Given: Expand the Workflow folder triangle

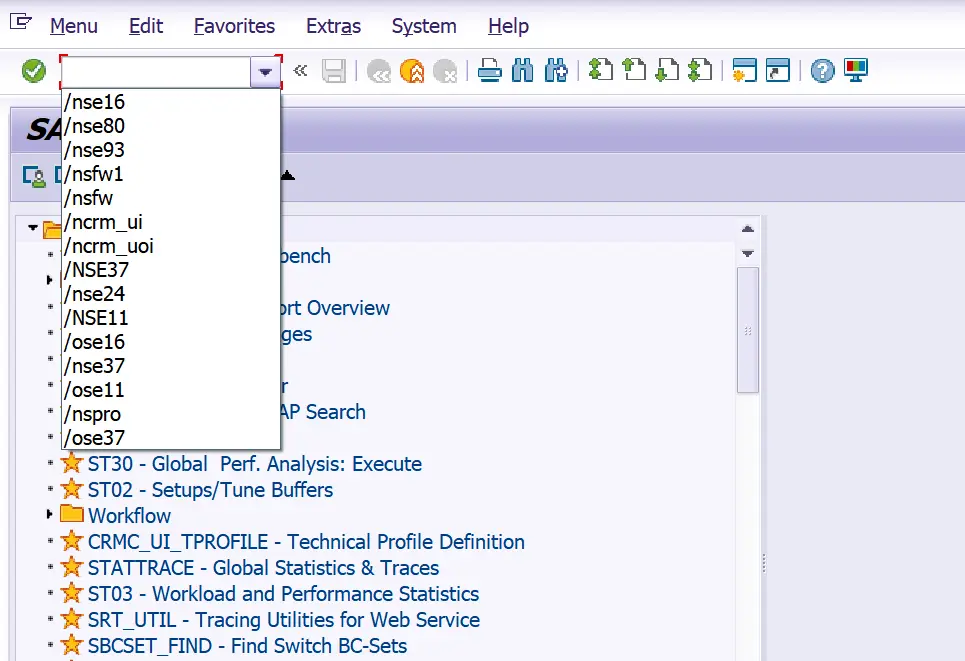Looking at the screenshot, I should coord(50,514).
